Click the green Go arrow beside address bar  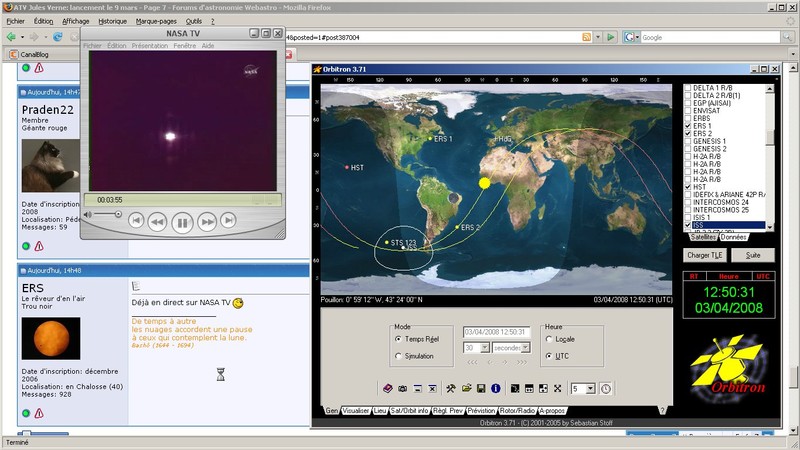610,37
